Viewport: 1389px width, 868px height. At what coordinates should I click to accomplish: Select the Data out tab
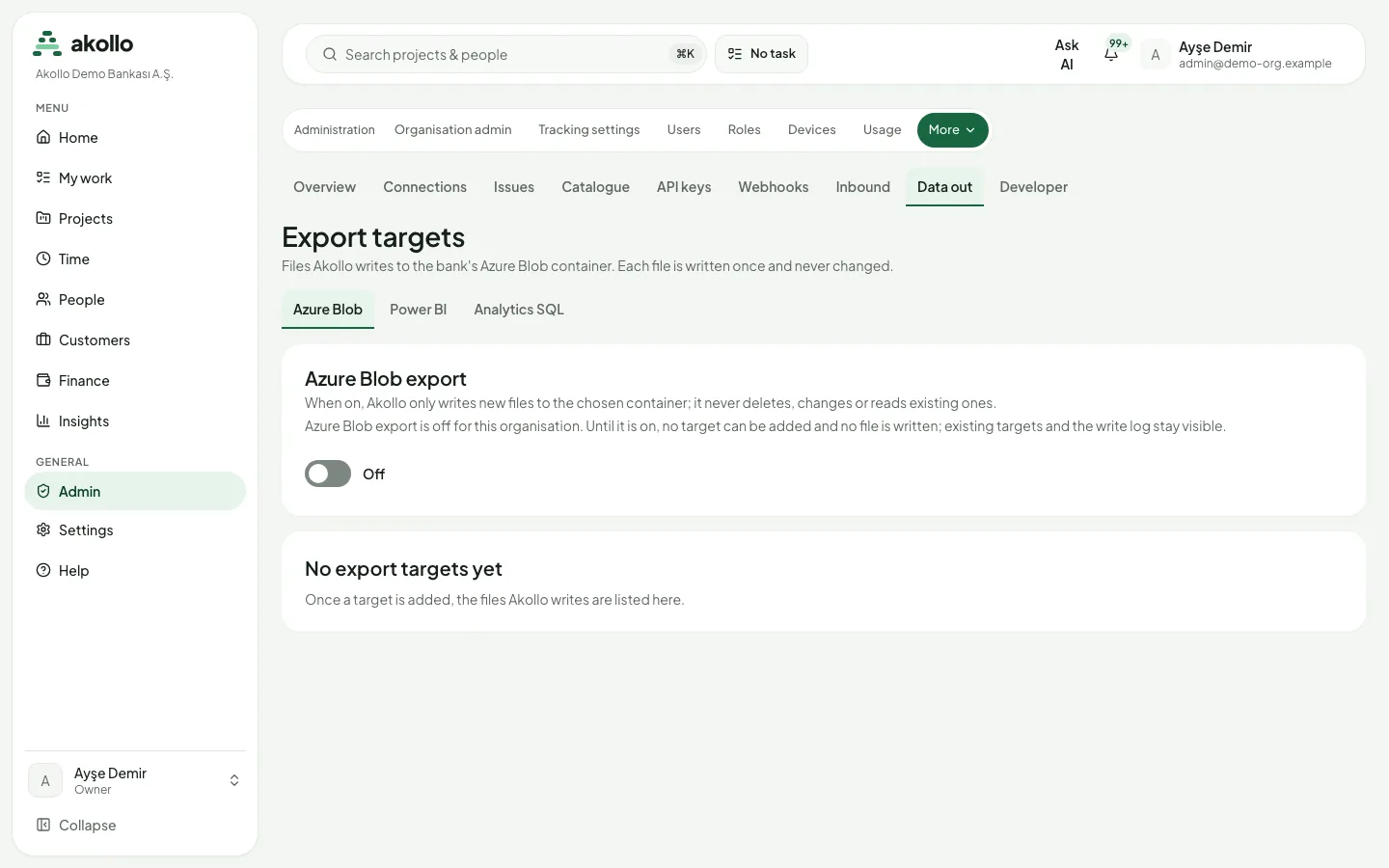coord(944,187)
